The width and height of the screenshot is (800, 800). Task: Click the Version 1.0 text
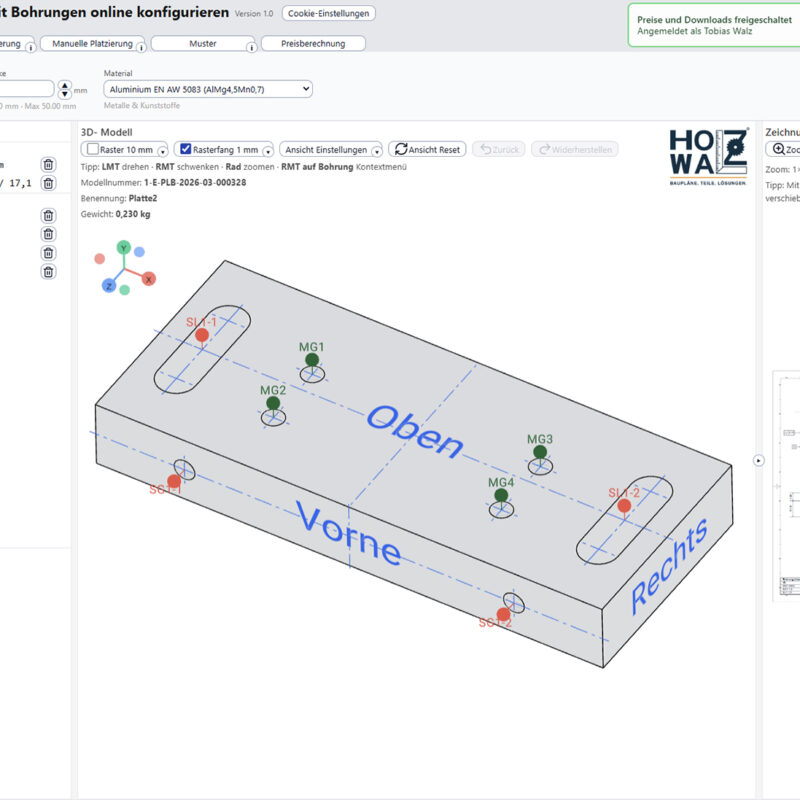point(254,14)
